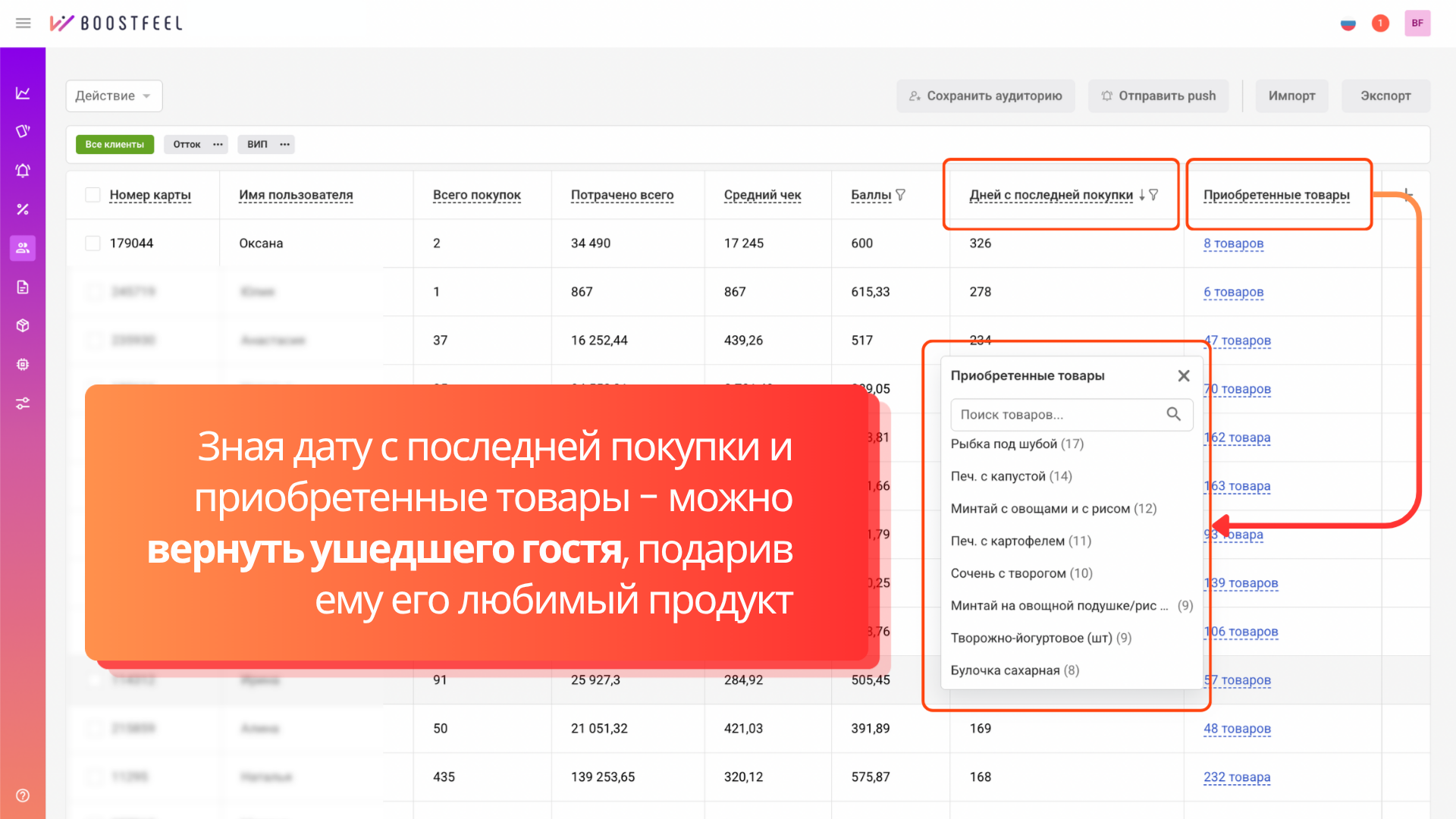Open notifications bell section in sidebar

(x=23, y=171)
